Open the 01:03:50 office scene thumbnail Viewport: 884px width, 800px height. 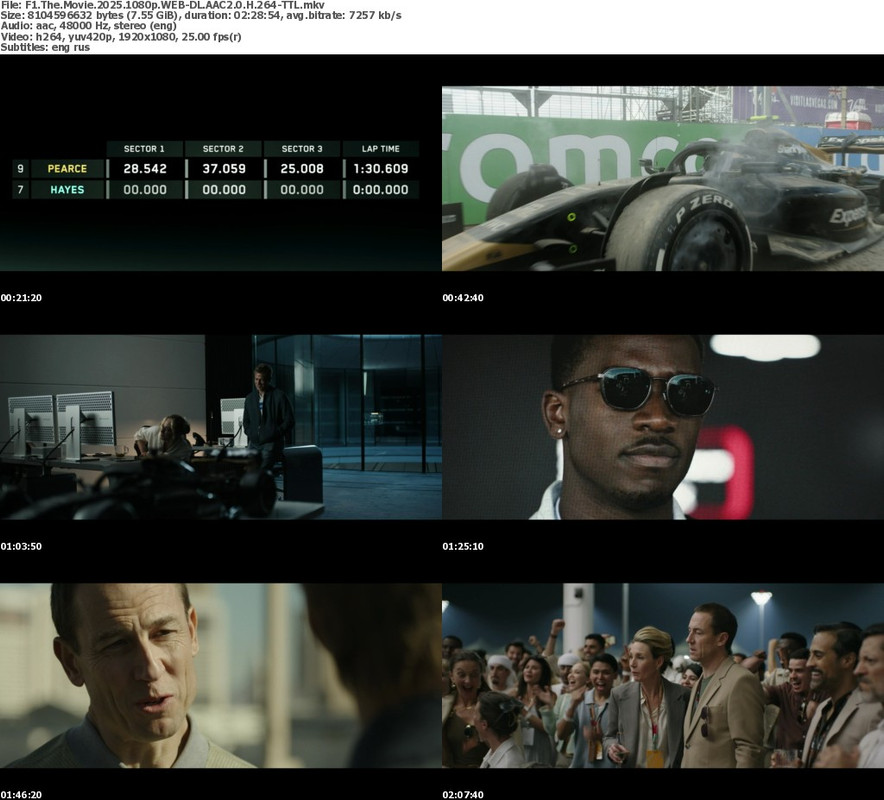220,427
